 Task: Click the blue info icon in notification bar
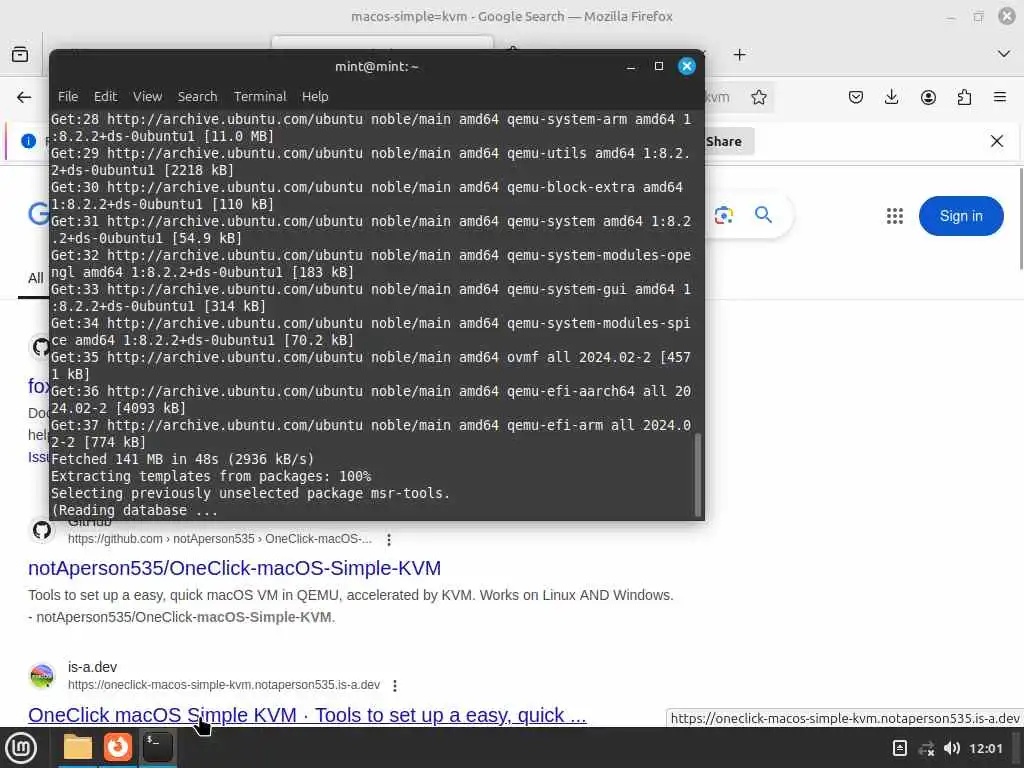coord(28,141)
